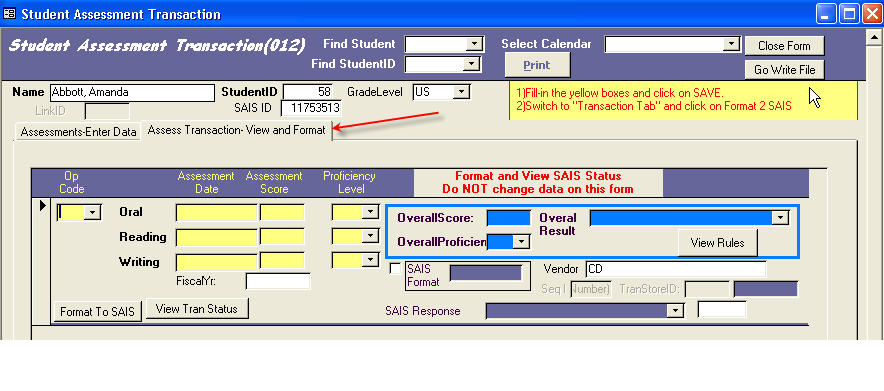Minimize the Student Assessment Transaction window
This screenshot has height=391, width=884.
[826, 14]
